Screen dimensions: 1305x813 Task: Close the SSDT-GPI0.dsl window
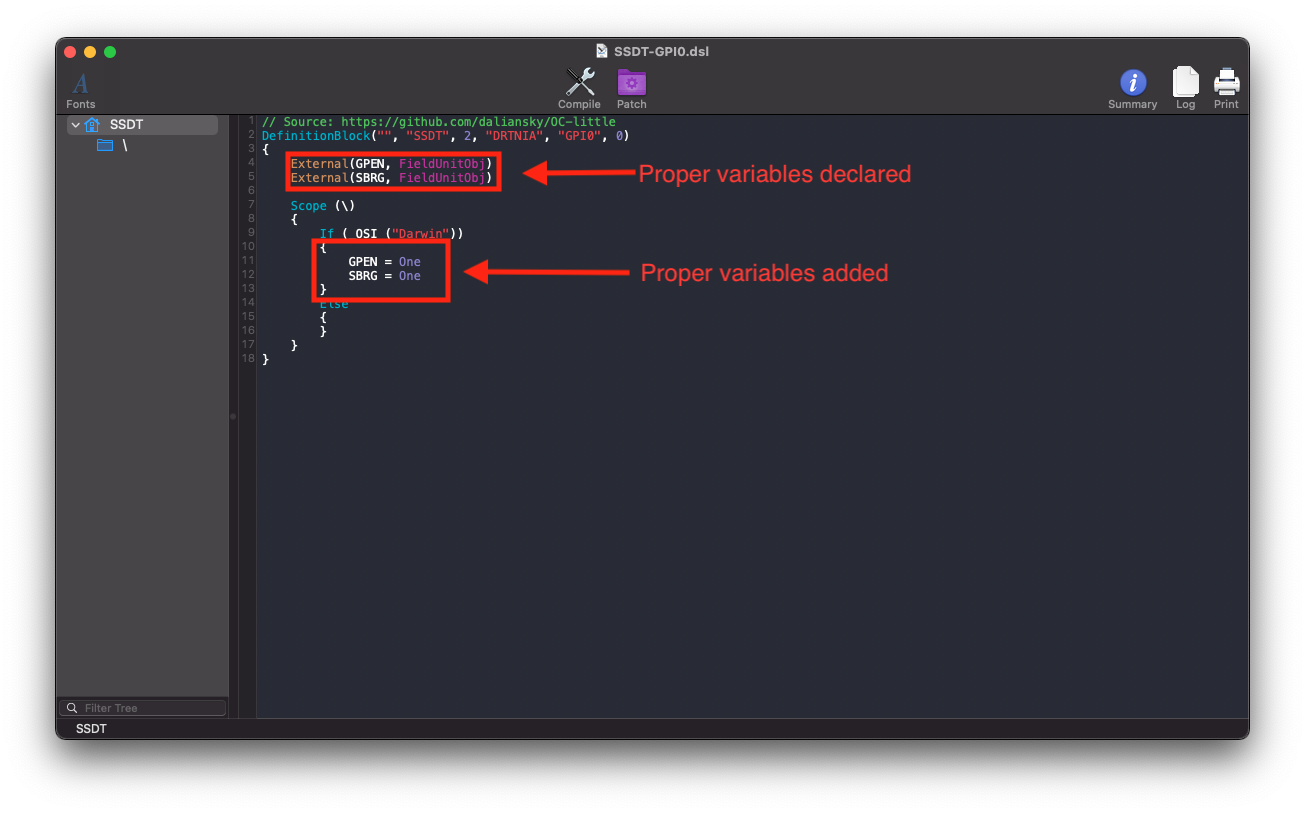pos(70,52)
